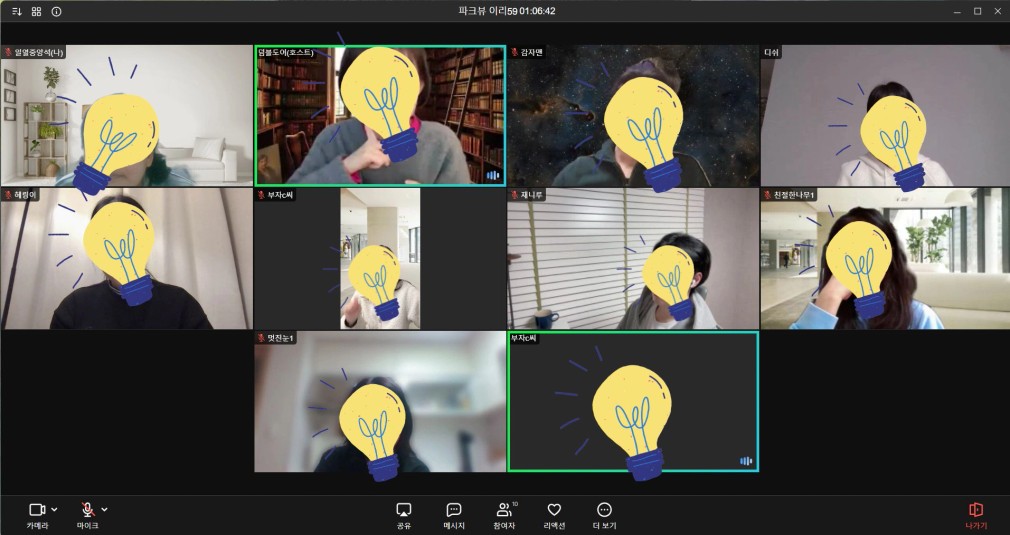Viewport: 1010px width, 535px height.
Task: Click muted mic icon beside 재니무
Action: pyautogui.click(x=515, y=195)
